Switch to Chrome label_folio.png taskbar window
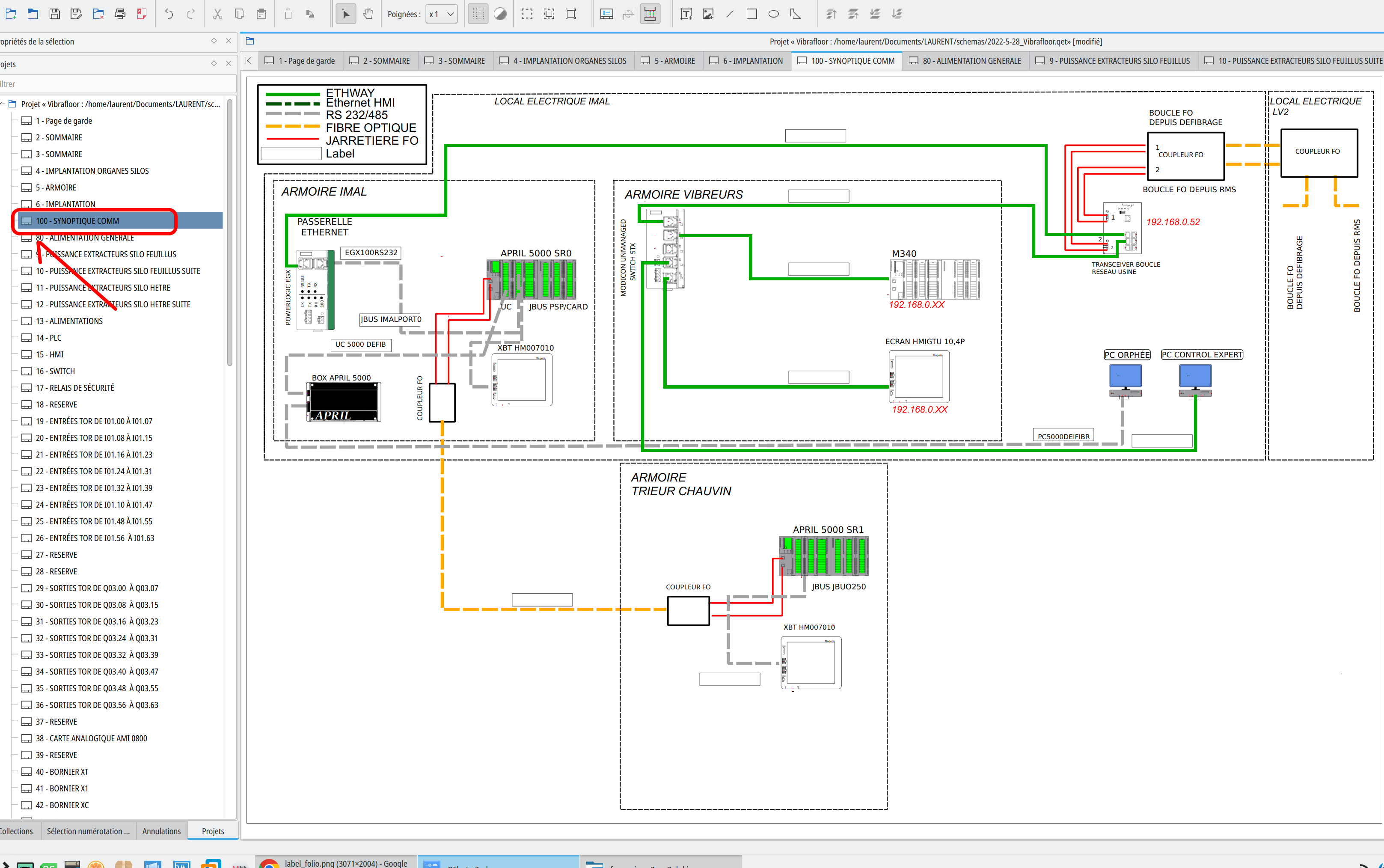This screenshot has height=868, width=1384. tap(335, 862)
